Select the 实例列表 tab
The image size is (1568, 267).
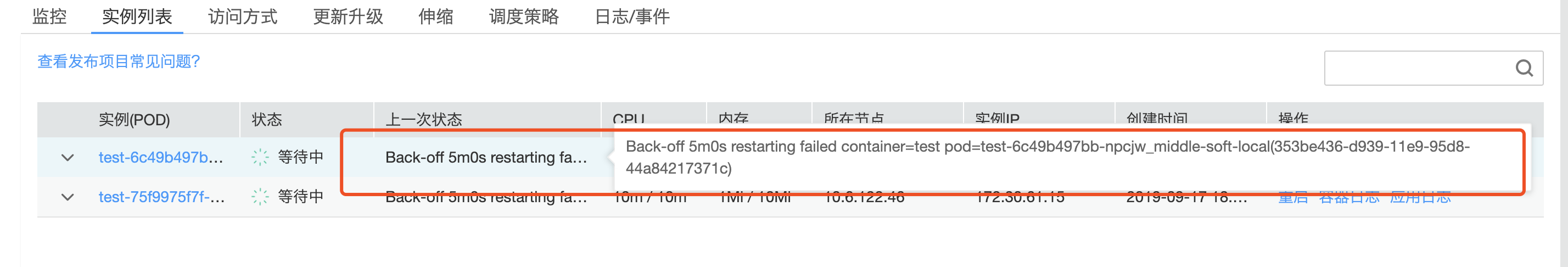(x=137, y=16)
